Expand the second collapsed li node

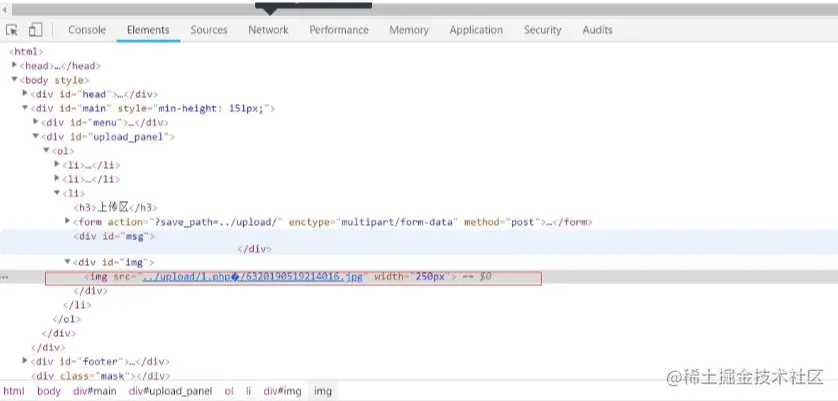point(57,179)
